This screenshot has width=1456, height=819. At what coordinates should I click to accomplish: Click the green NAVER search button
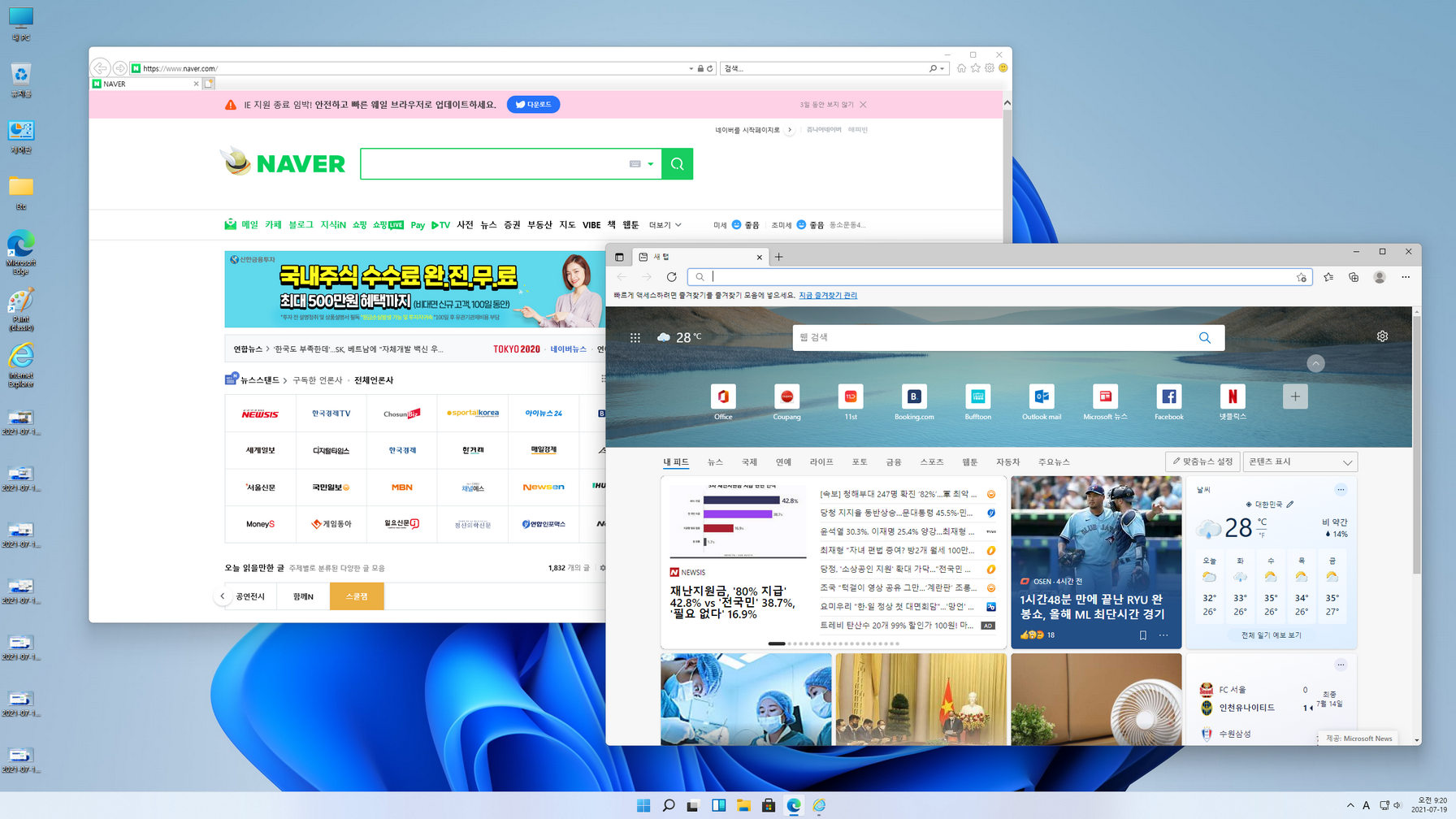point(677,164)
